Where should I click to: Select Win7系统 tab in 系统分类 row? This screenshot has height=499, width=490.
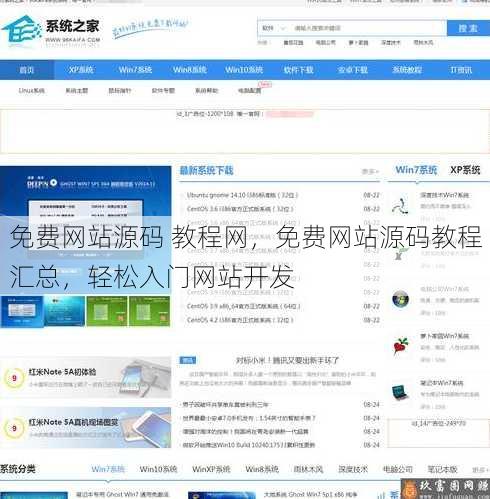click(108, 469)
